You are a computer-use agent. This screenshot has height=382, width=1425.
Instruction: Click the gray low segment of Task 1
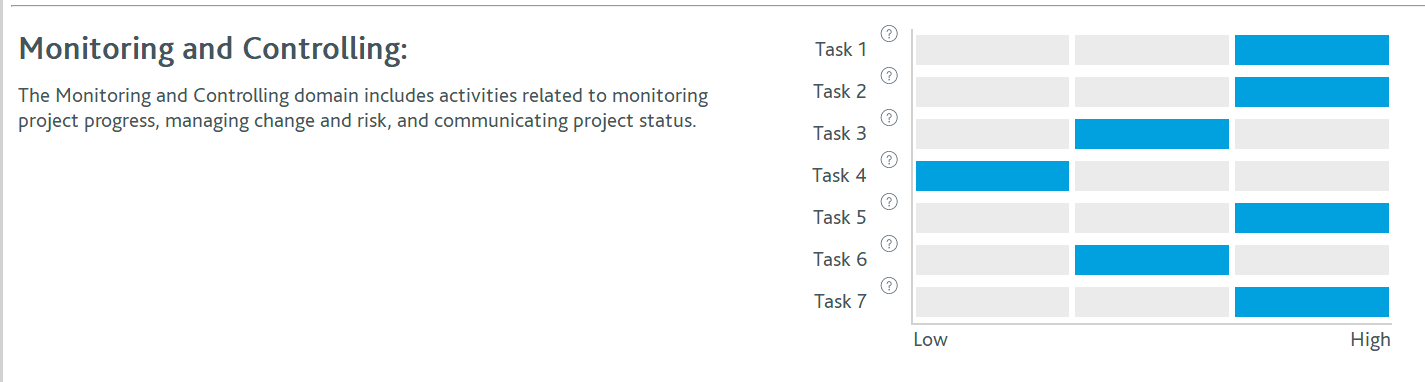coord(992,50)
